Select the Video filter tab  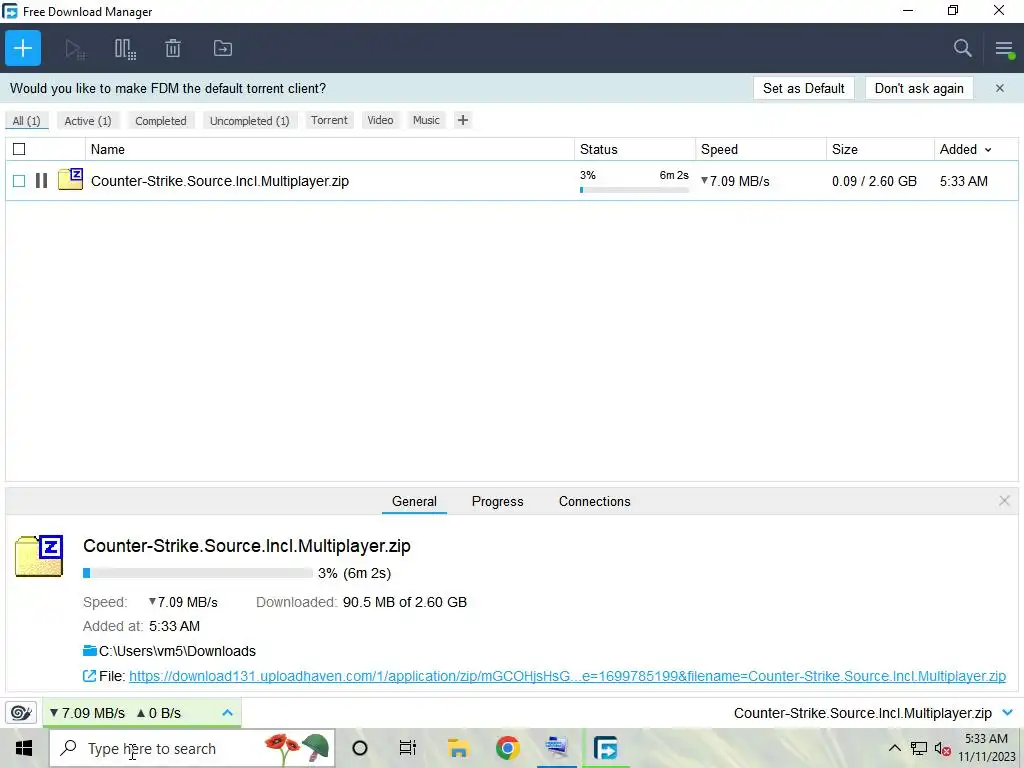(380, 120)
